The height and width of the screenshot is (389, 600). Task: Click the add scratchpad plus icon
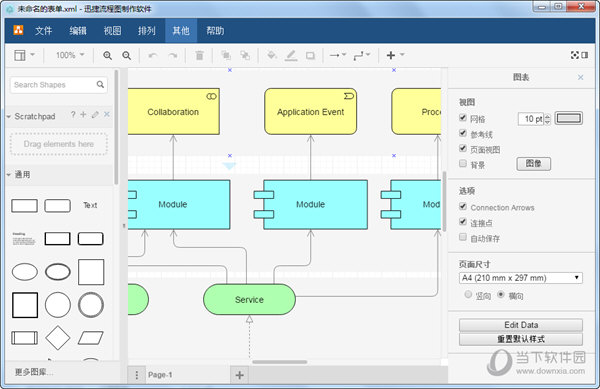[83, 114]
